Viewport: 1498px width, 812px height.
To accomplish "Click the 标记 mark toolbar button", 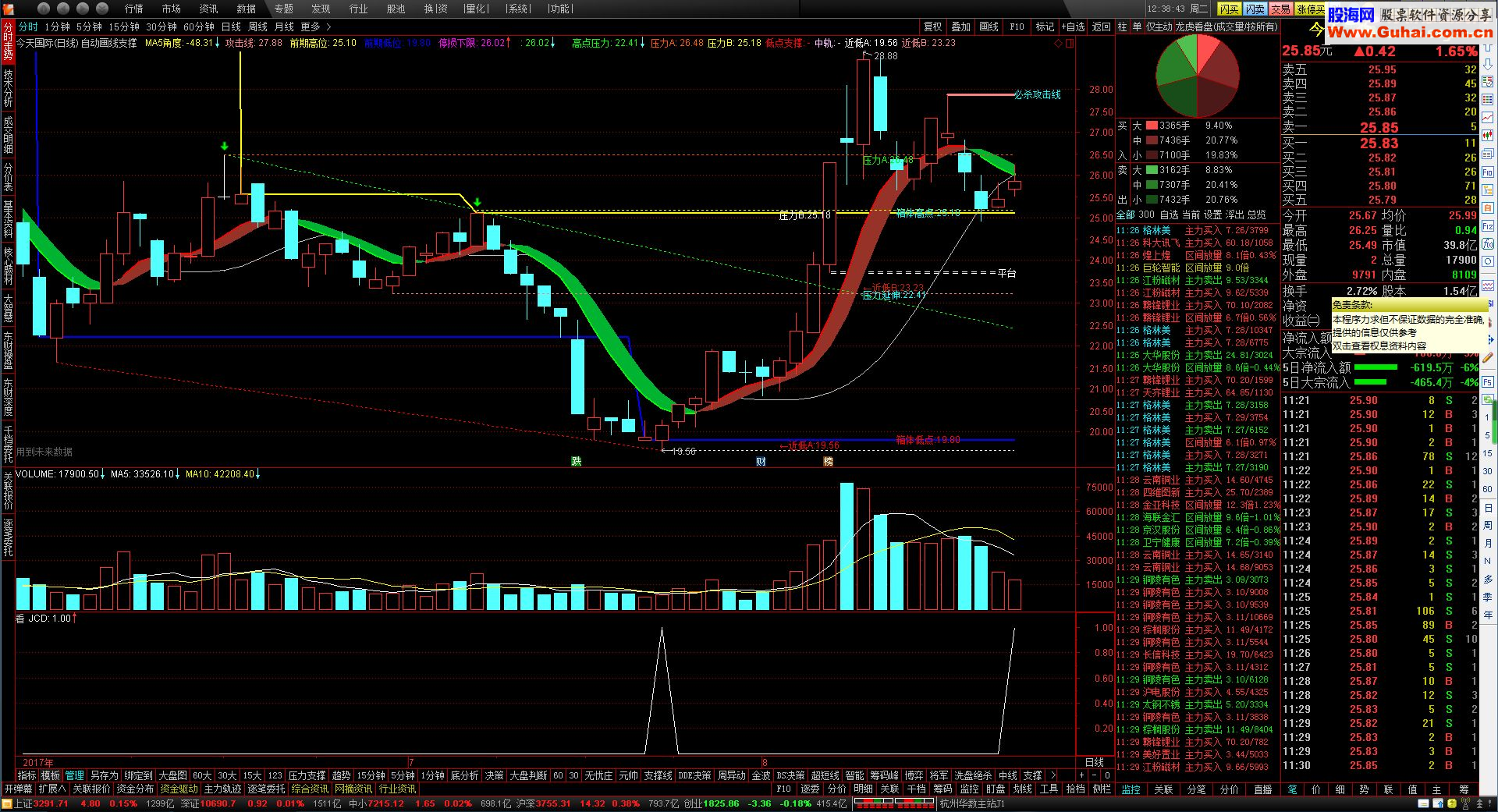I will tap(1045, 27).
